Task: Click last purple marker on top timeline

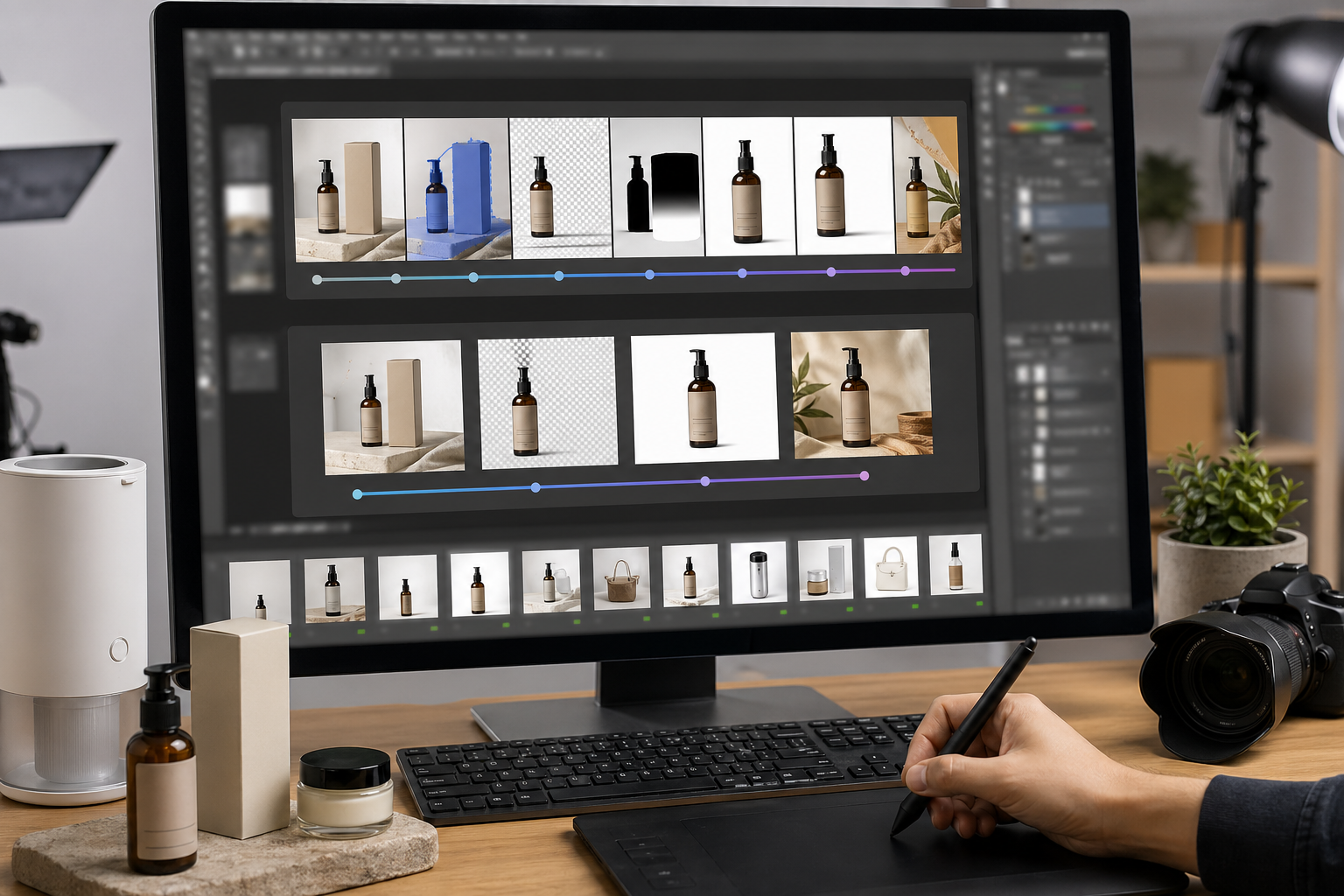Action: click(906, 271)
